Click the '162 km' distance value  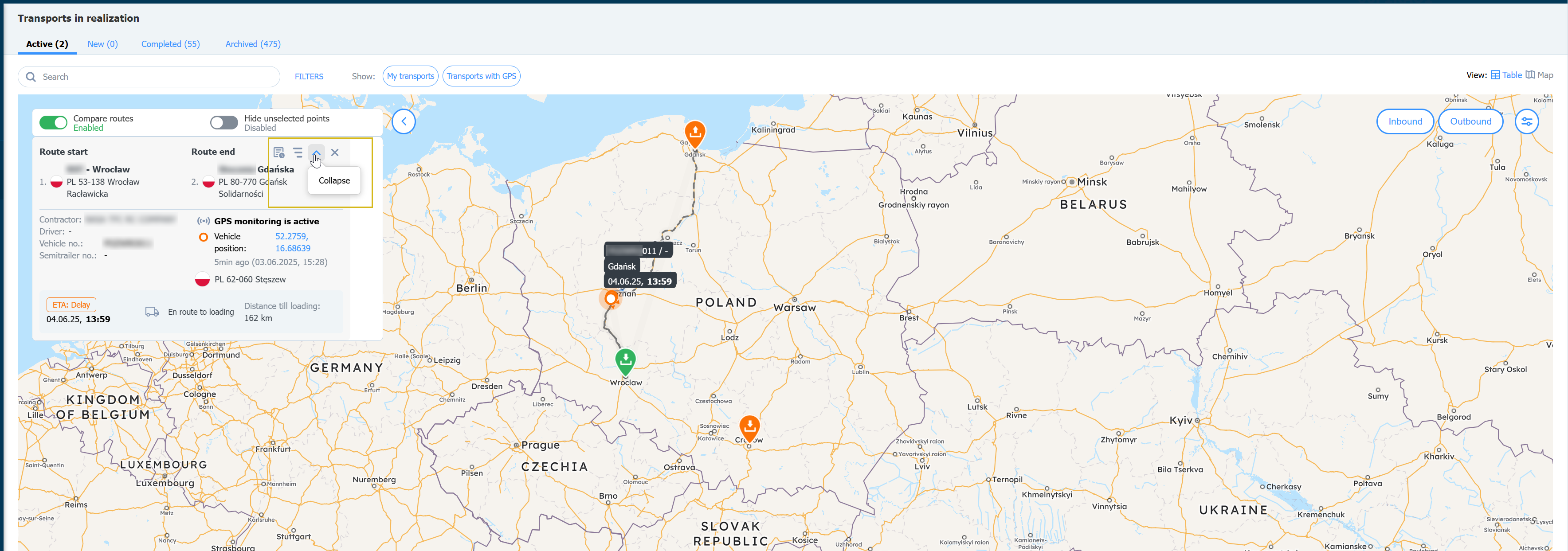click(x=258, y=318)
